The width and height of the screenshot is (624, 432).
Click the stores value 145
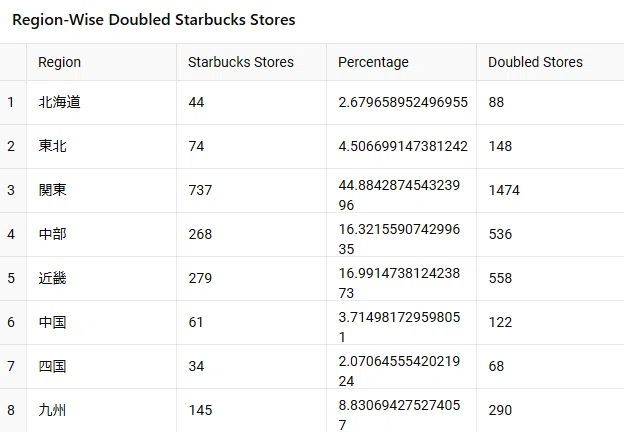point(252,410)
